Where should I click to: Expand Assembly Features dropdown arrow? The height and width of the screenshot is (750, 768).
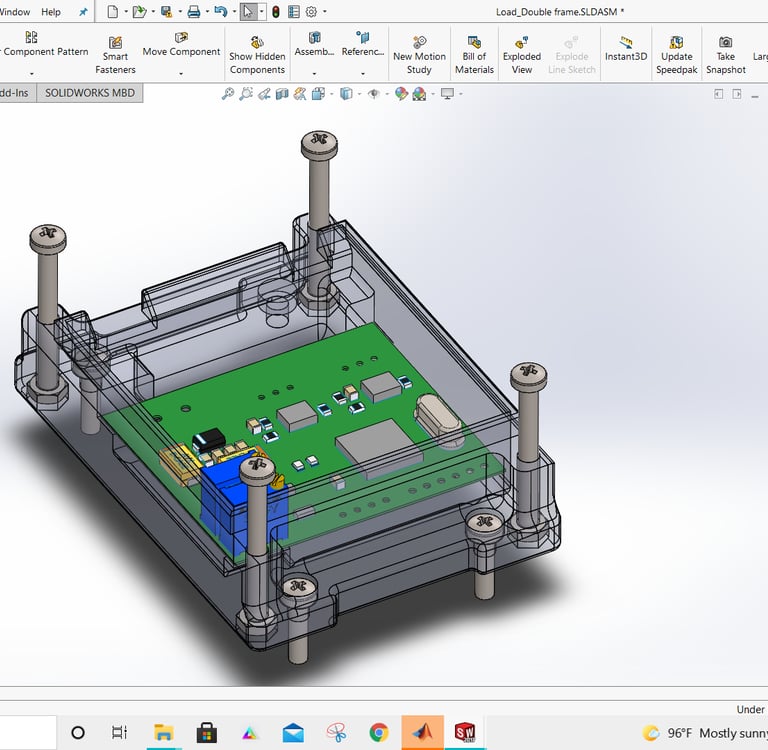click(x=315, y=73)
